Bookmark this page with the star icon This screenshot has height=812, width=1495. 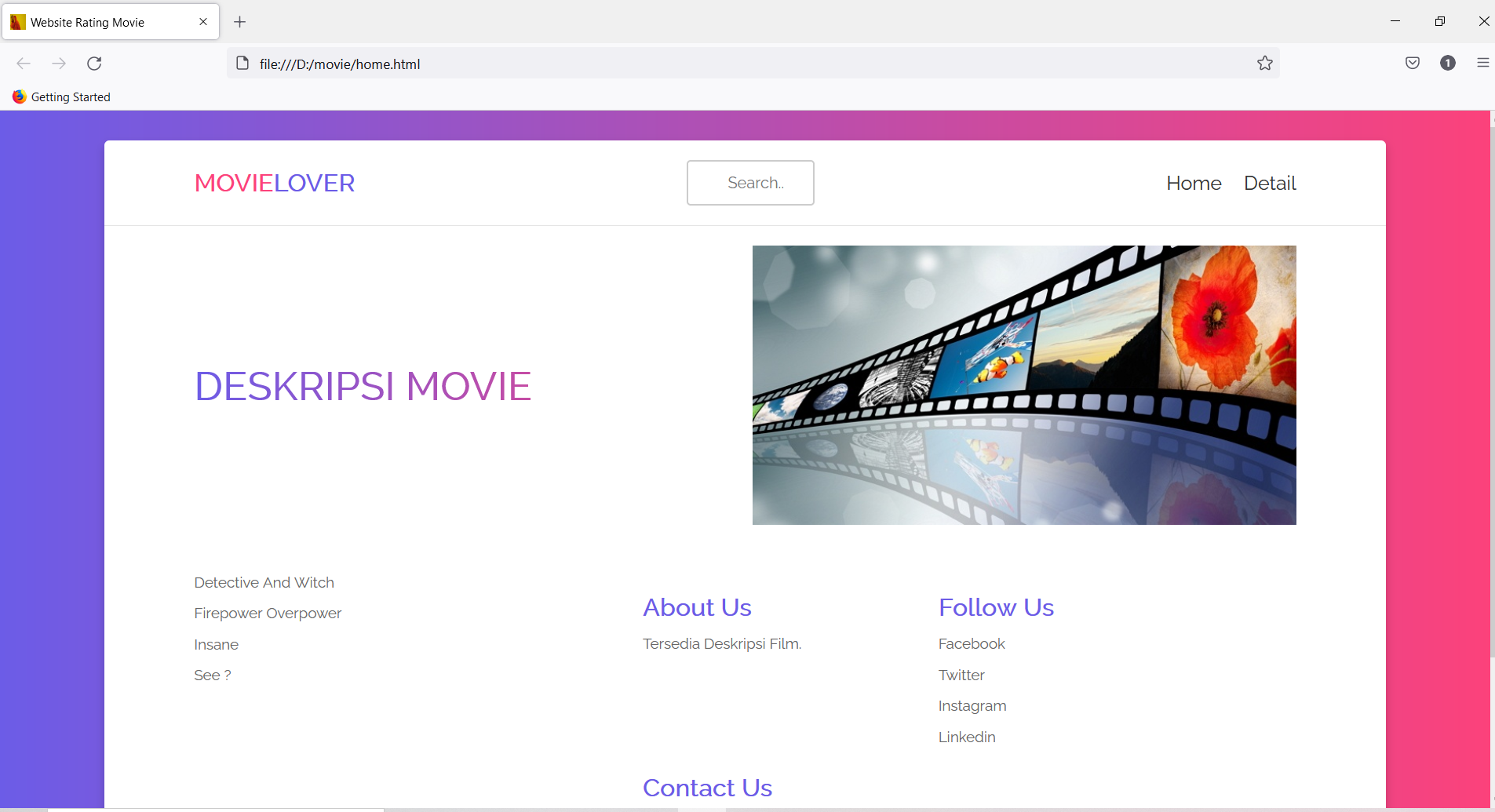click(x=1264, y=64)
